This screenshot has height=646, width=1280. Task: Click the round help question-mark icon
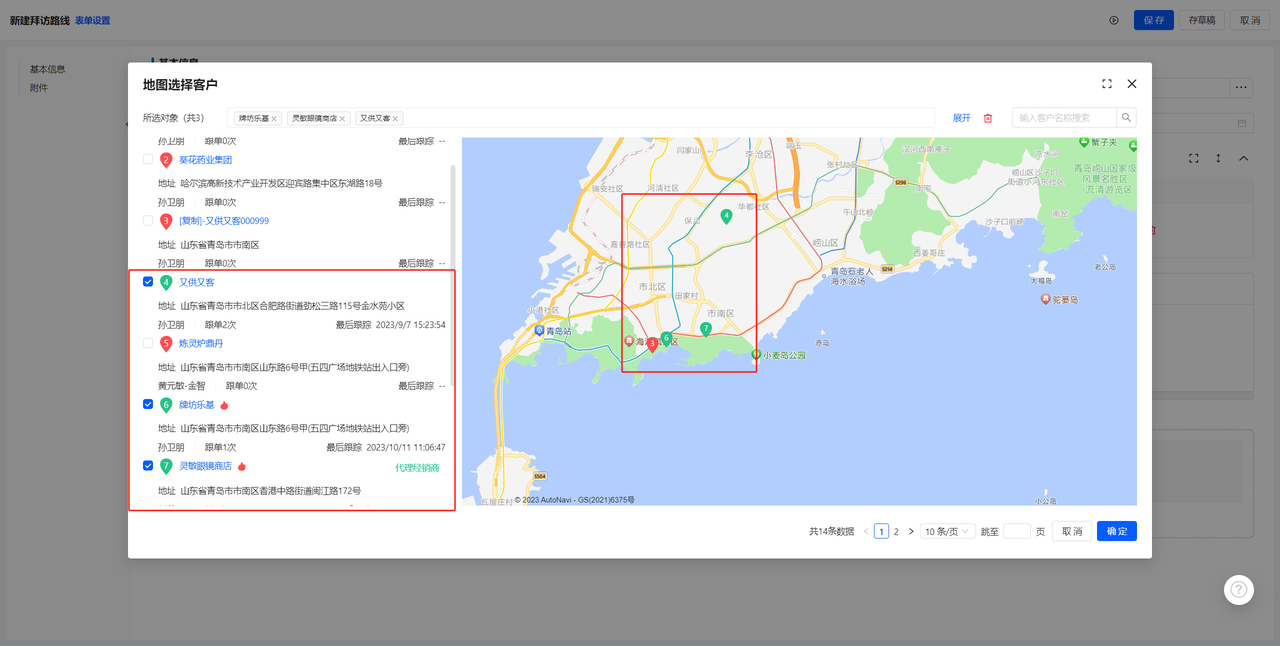pyautogui.click(x=1239, y=590)
